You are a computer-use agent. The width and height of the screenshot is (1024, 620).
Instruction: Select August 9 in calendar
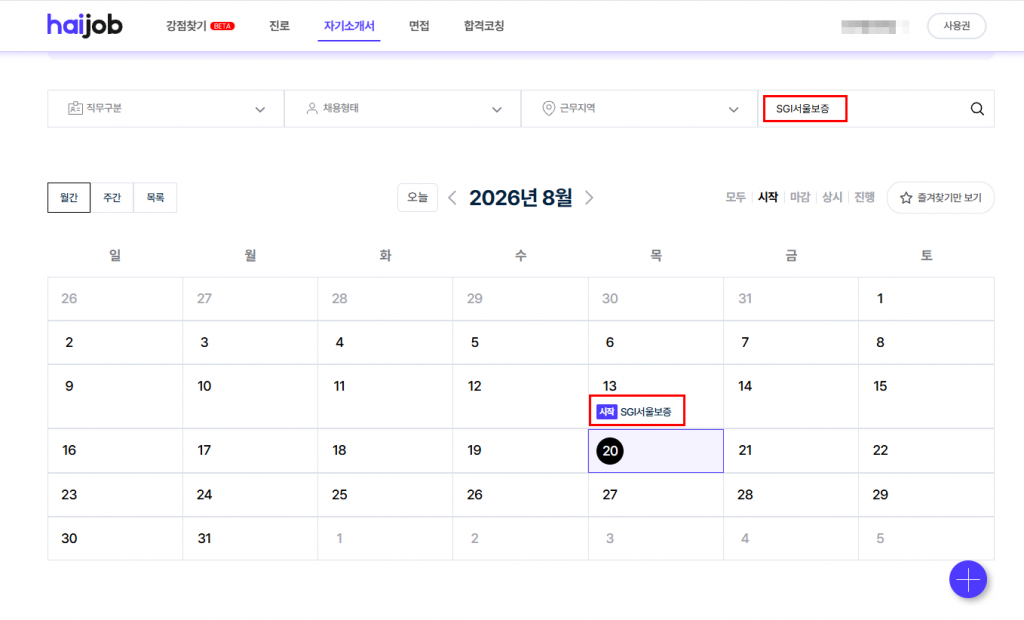click(115, 396)
